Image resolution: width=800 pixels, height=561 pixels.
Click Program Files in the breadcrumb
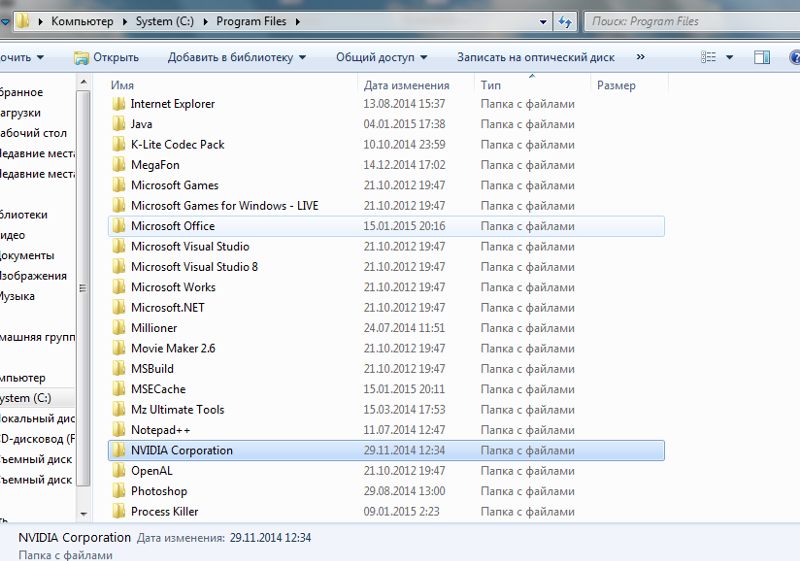pos(251,21)
